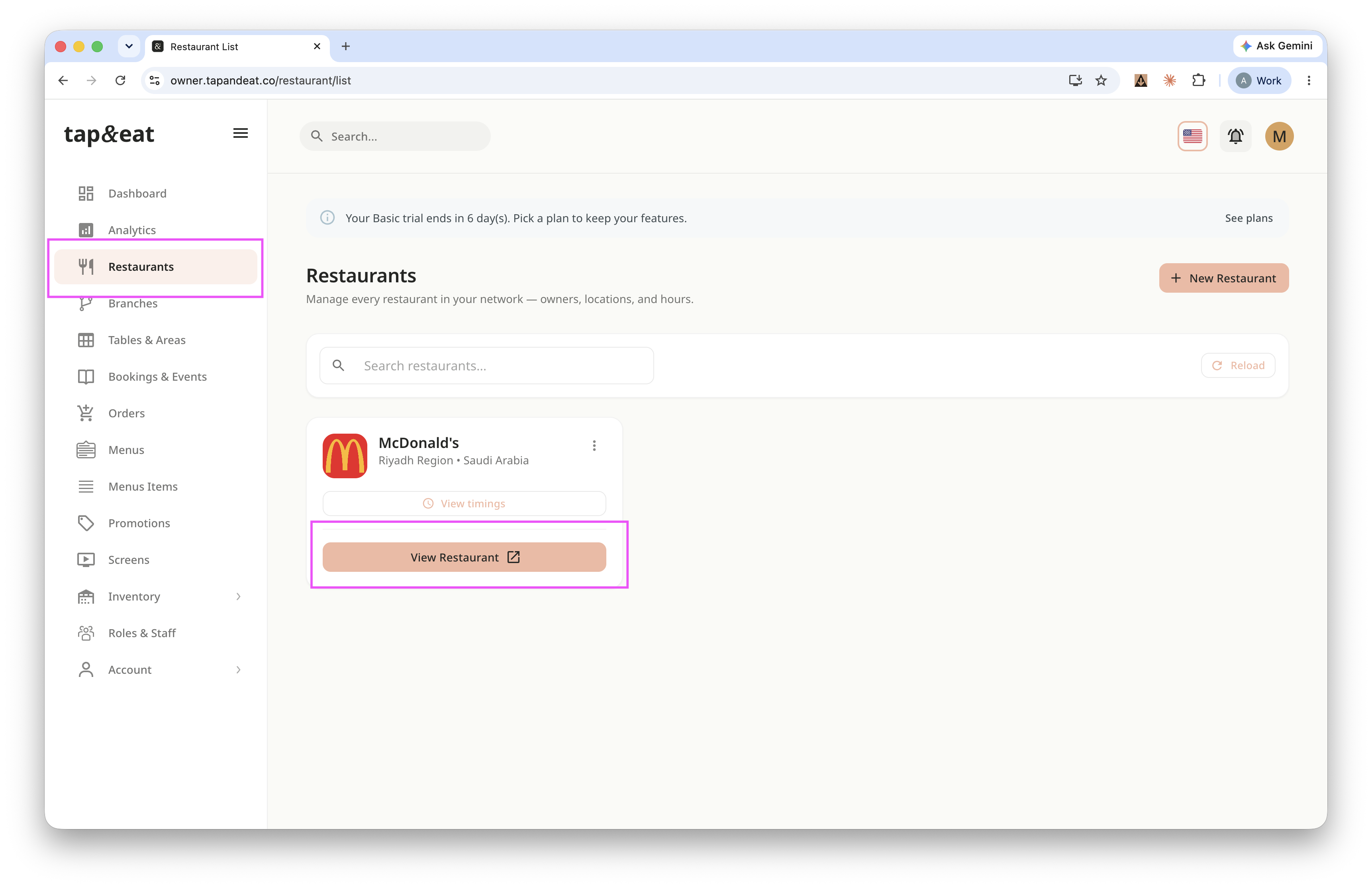Select Restaurants in the sidebar
The image size is (1372, 888).
156,267
